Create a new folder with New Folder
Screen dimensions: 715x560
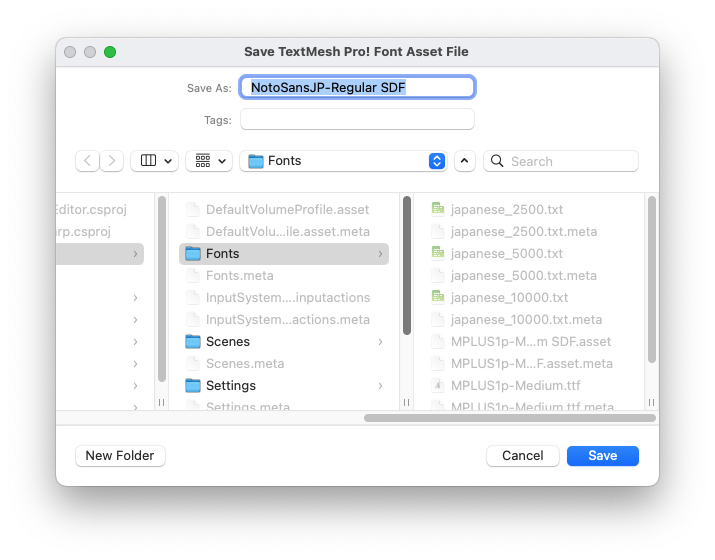coord(120,456)
